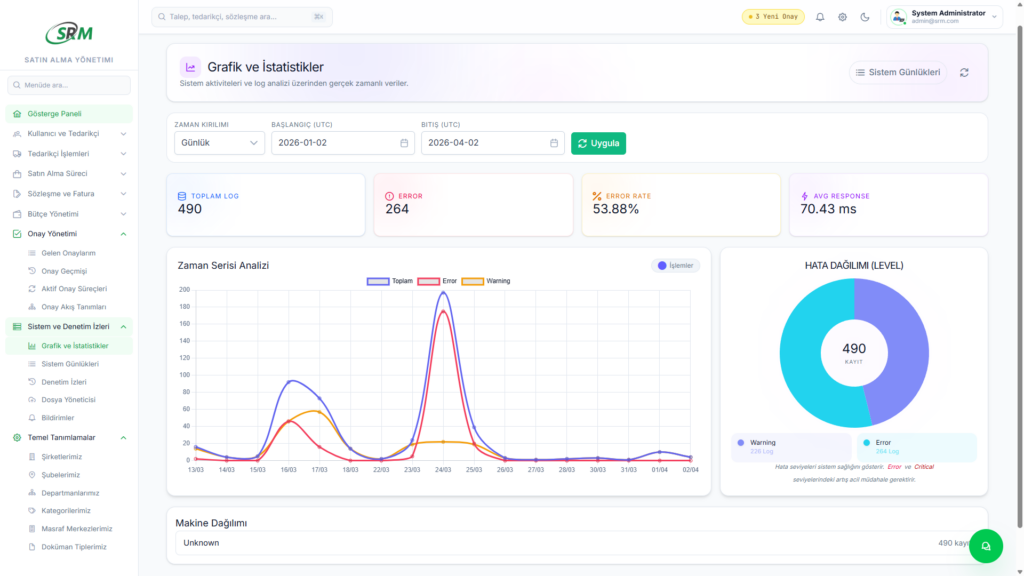This screenshot has height=576, width=1024.
Task: Expand the Bütçe Yönetimi menu
Action: pos(69,214)
